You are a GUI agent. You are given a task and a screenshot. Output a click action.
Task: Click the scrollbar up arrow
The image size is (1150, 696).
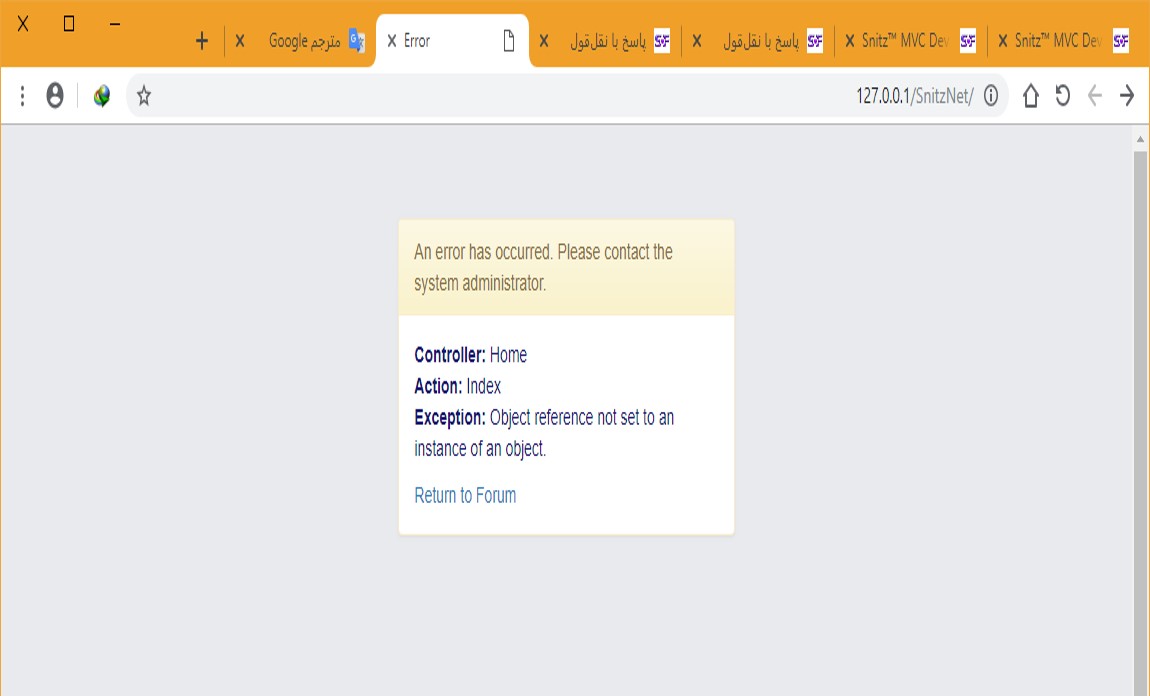pyautogui.click(x=1140, y=137)
